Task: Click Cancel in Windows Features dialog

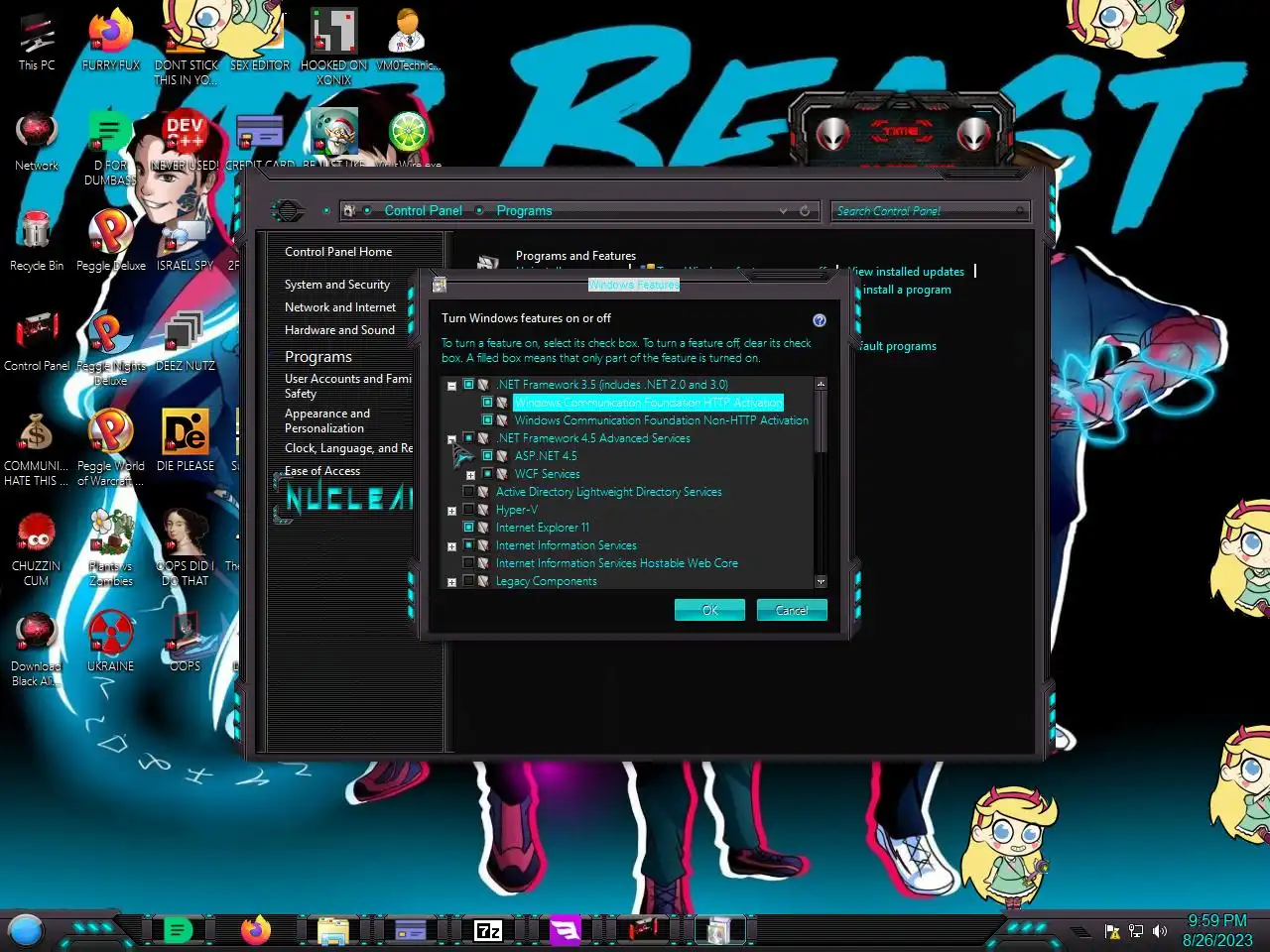Action: 792,610
